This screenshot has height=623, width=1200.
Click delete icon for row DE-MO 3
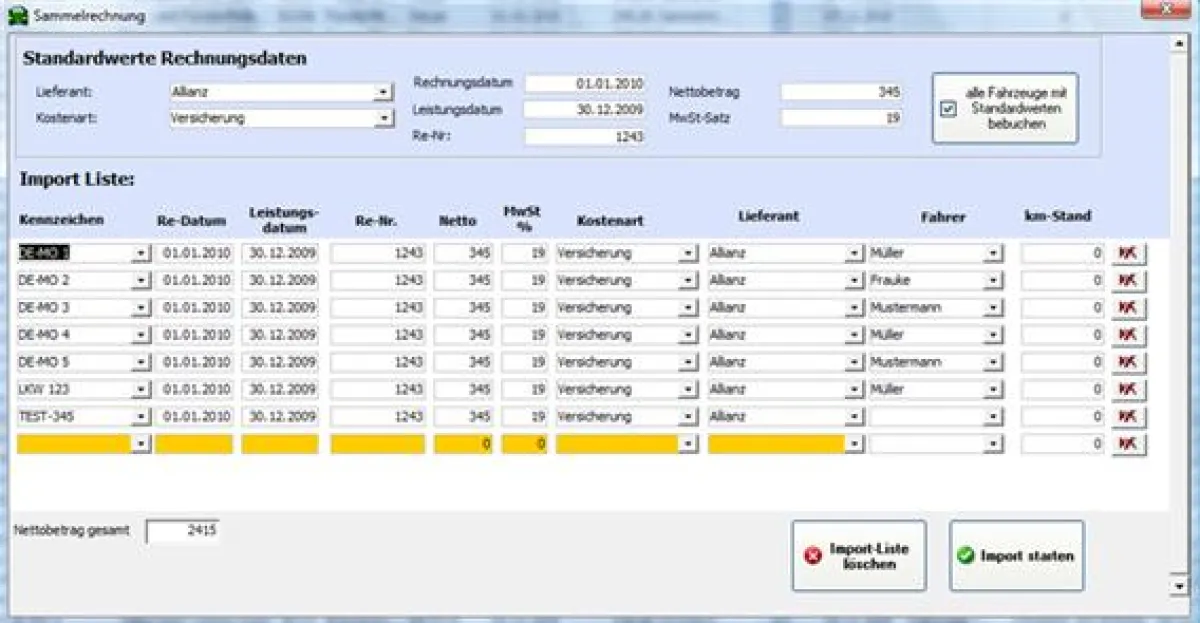(x=1129, y=308)
